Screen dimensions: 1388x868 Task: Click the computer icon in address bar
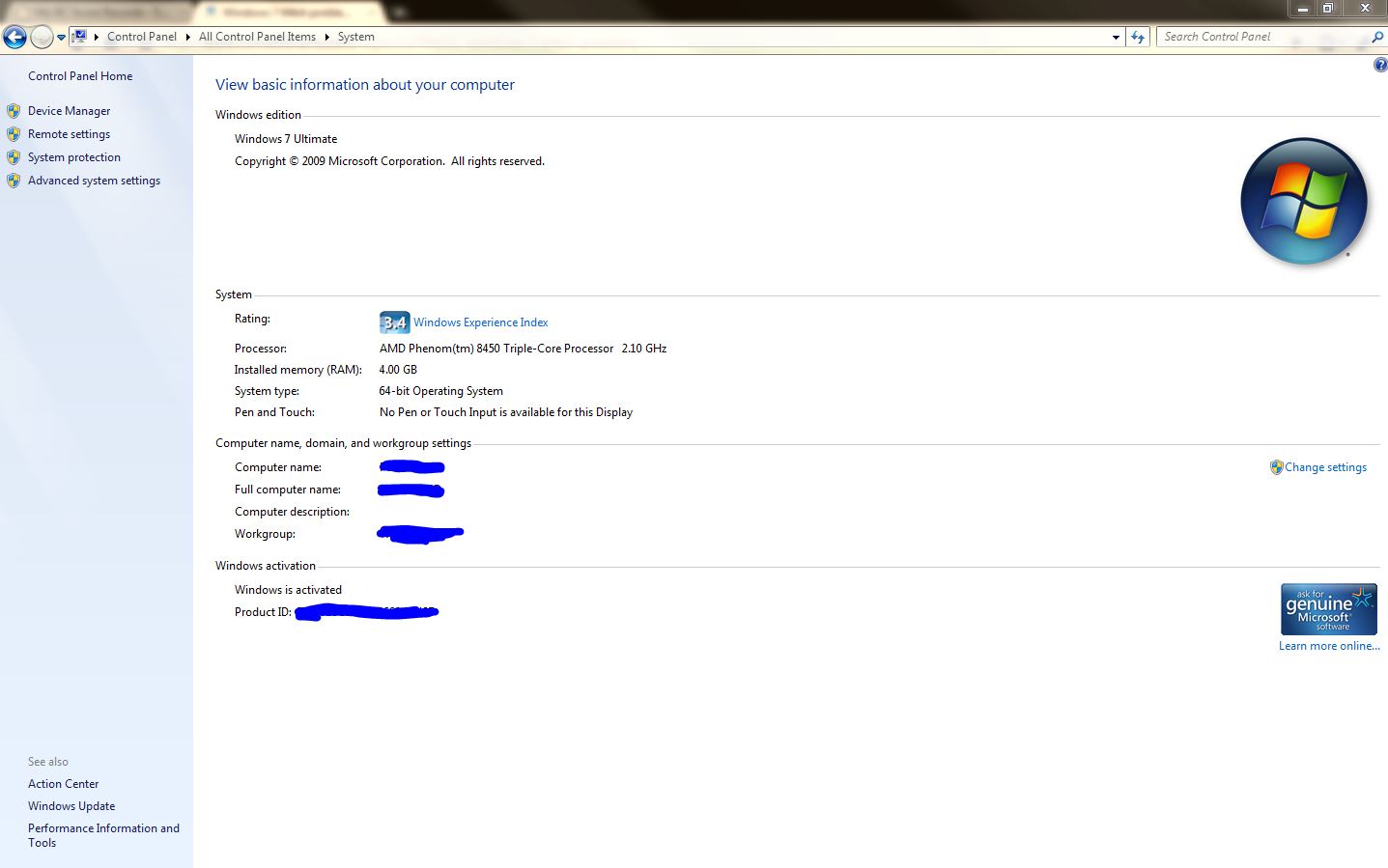[80, 37]
